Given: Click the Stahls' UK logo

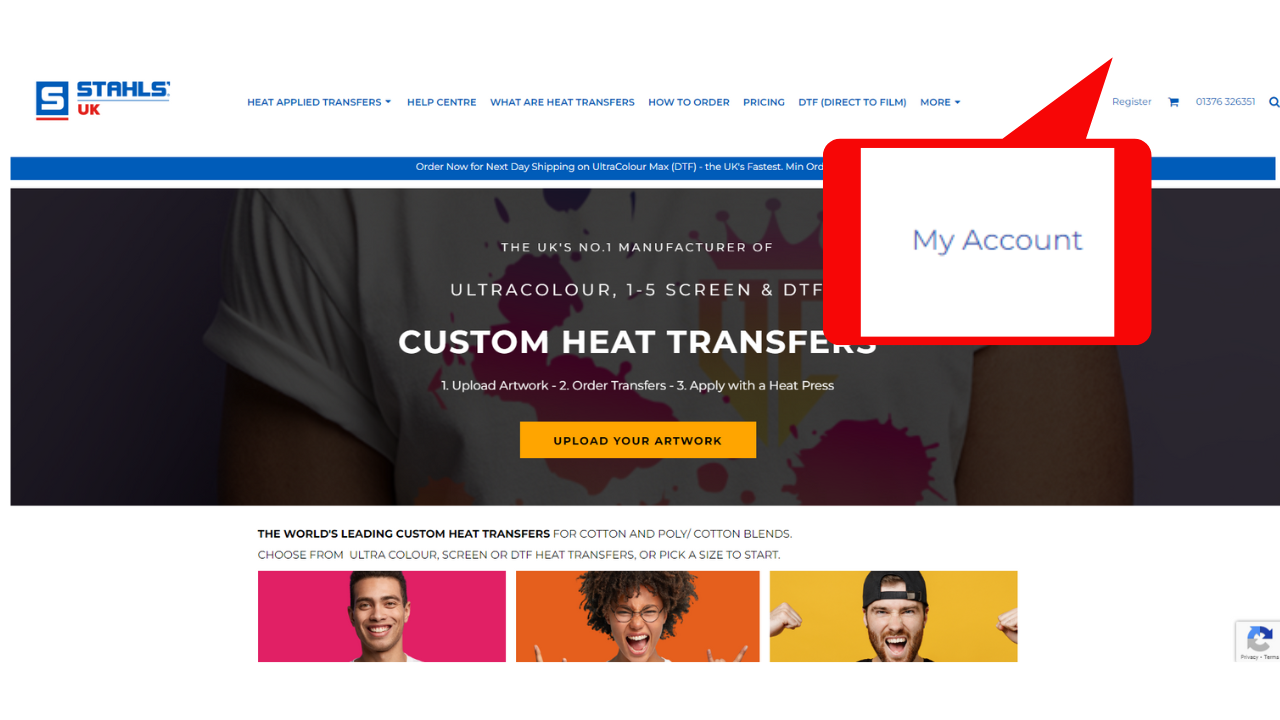Looking at the screenshot, I should pos(103,100).
